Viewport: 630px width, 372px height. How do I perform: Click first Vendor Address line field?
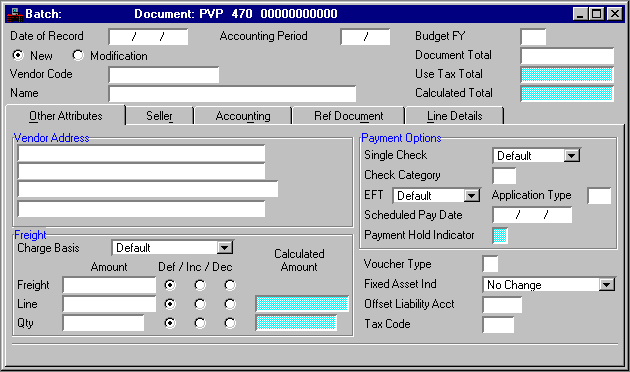(141, 154)
